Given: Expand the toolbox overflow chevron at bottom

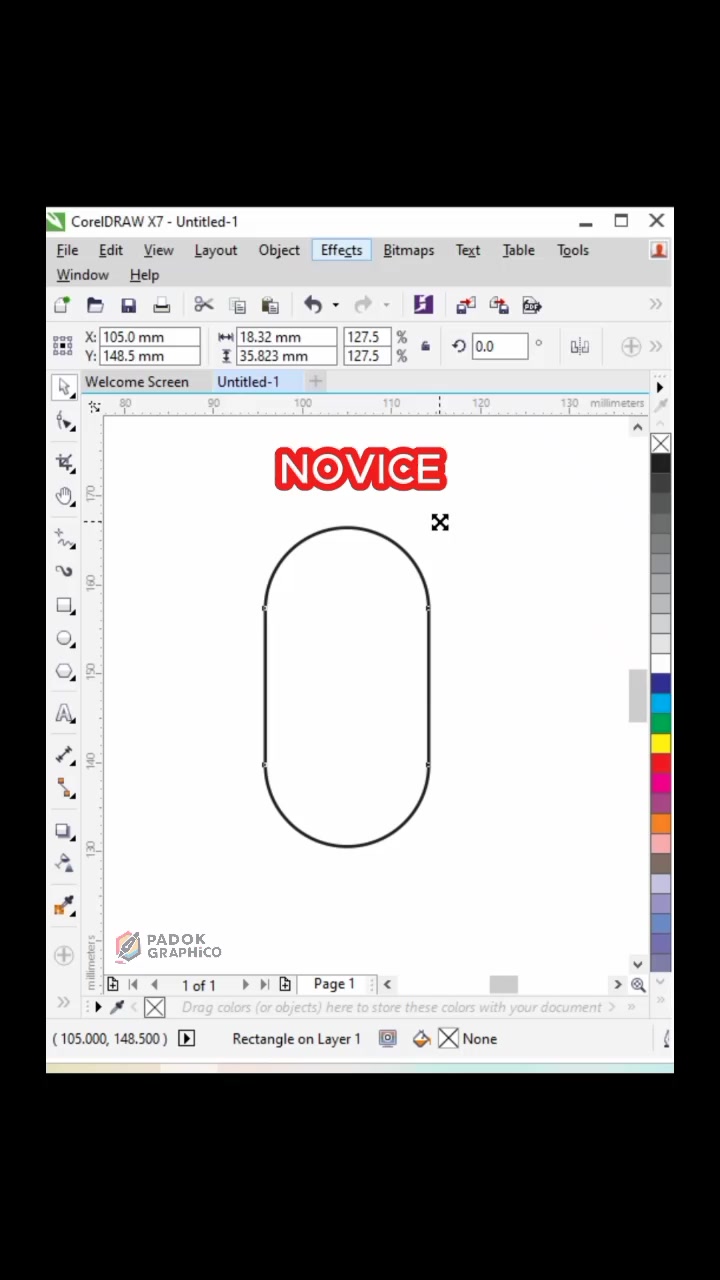Looking at the screenshot, I should pyautogui.click(x=64, y=1003).
